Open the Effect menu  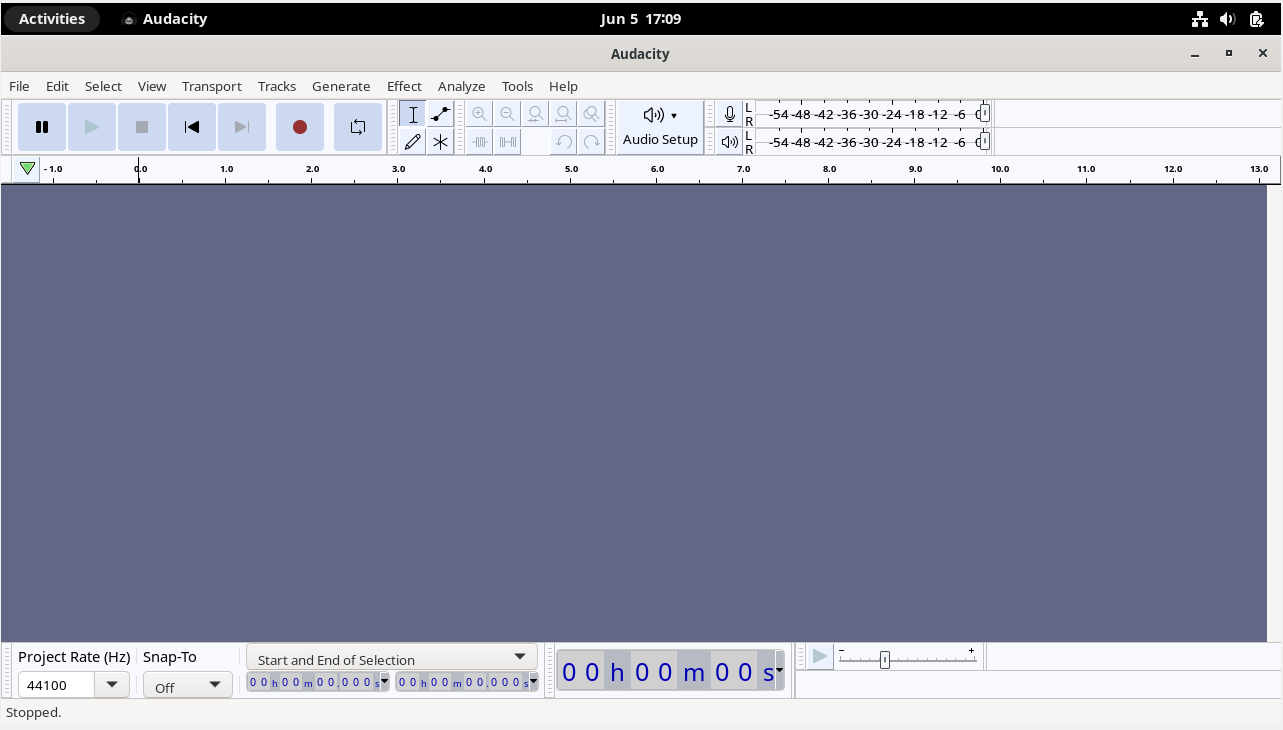coord(404,86)
